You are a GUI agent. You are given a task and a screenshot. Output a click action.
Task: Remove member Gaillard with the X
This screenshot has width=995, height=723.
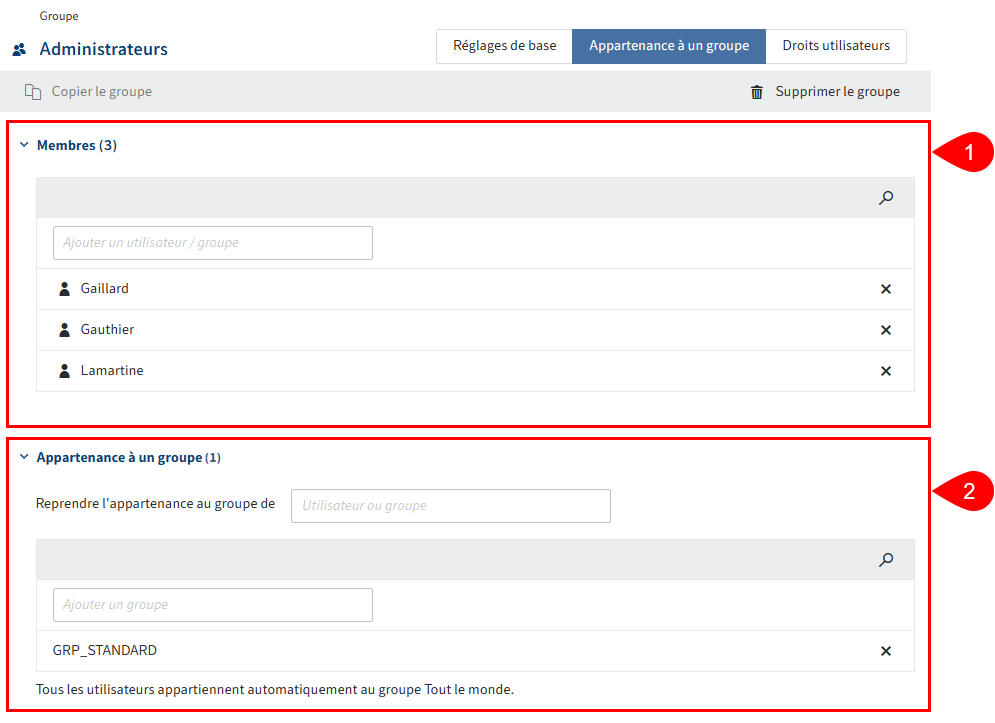pyautogui.click(x=886, y=289)
